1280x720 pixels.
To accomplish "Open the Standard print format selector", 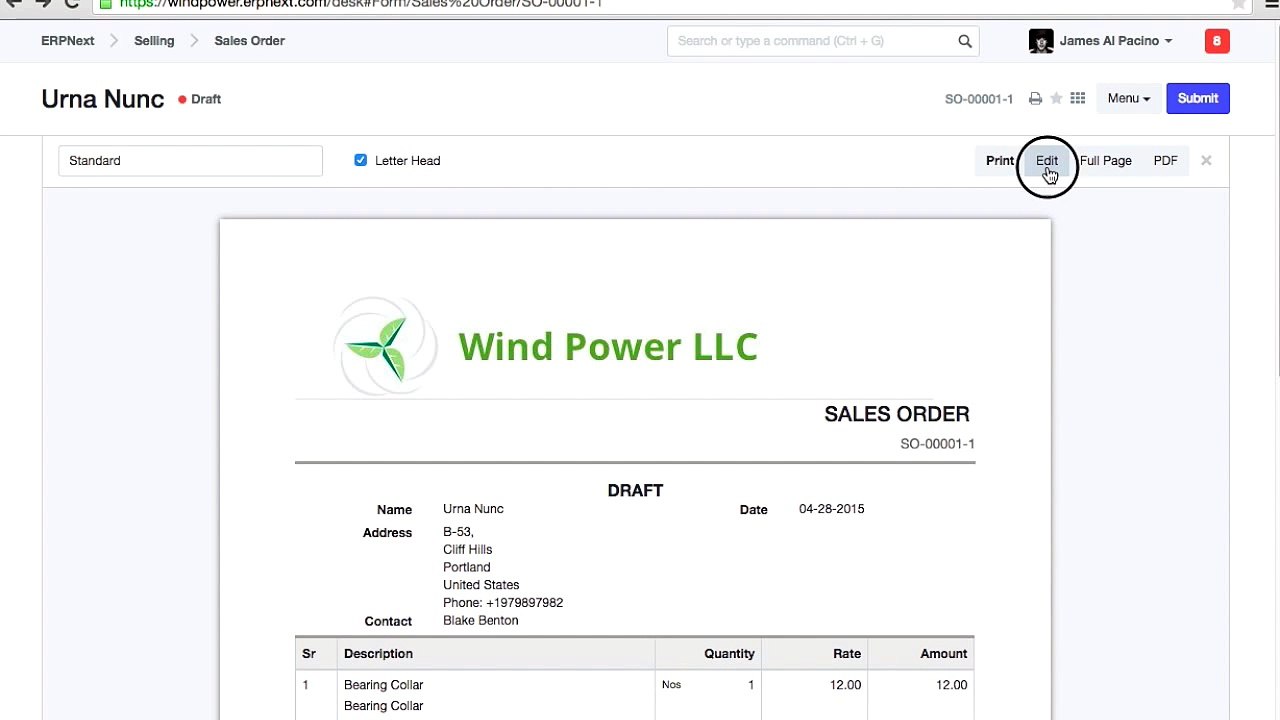I will [x=190, y=160].
